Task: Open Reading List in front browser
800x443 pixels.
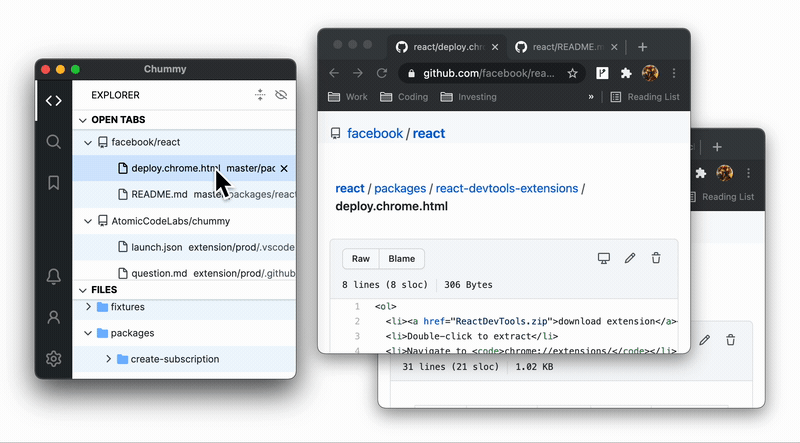Action: 645,97
